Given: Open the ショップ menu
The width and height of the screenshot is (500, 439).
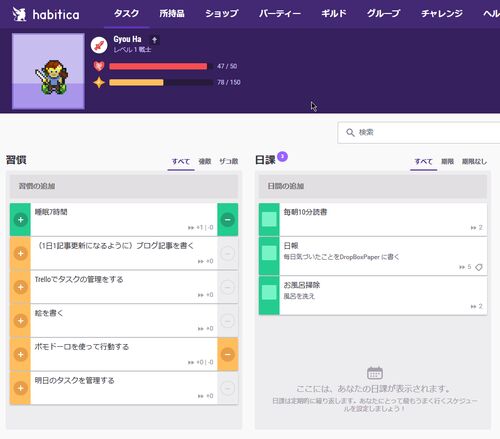Looking at the screenshot, I should [221, 14].
